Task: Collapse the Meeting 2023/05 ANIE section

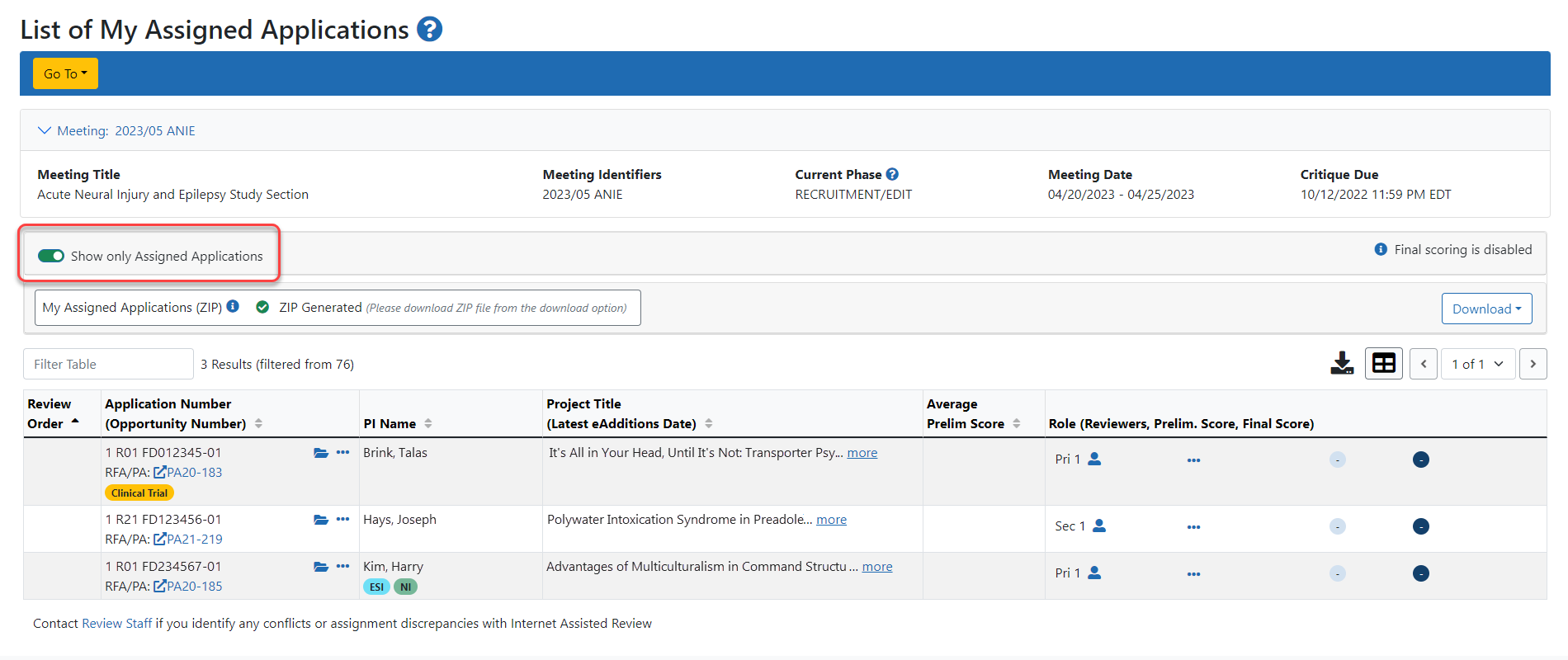Action: (x=45, y=130)
